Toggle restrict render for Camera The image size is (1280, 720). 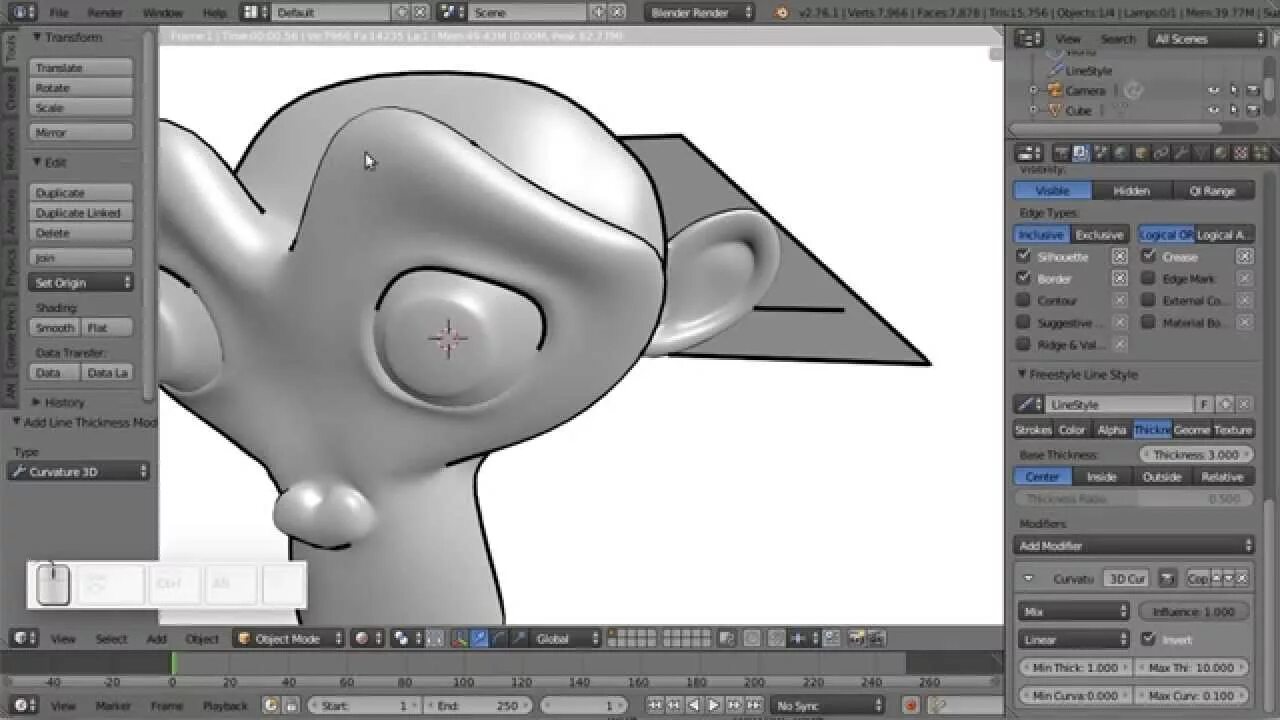click(1252, 90)
